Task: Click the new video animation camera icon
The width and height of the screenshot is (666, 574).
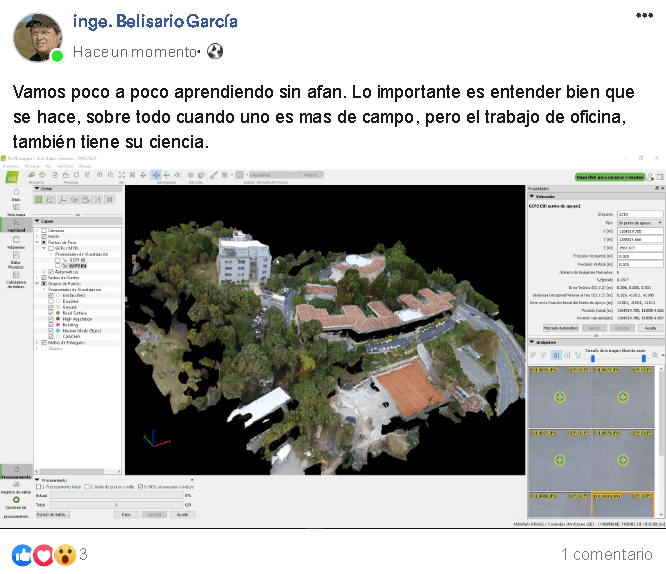Action: (x=86, y=199)
